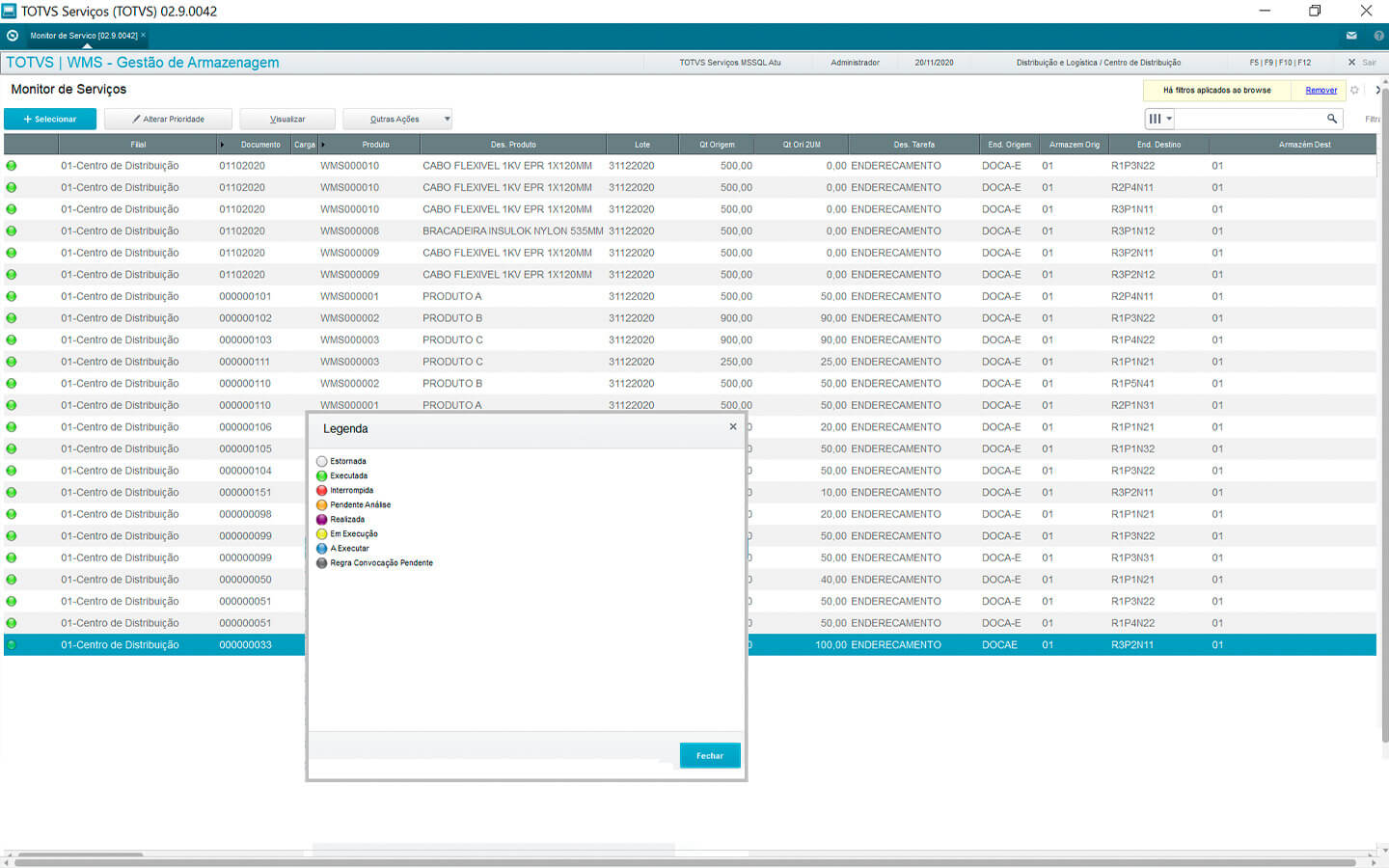1389x868 pixels.
Task: Click the Remover filter link
Action: click(1321, 90)
